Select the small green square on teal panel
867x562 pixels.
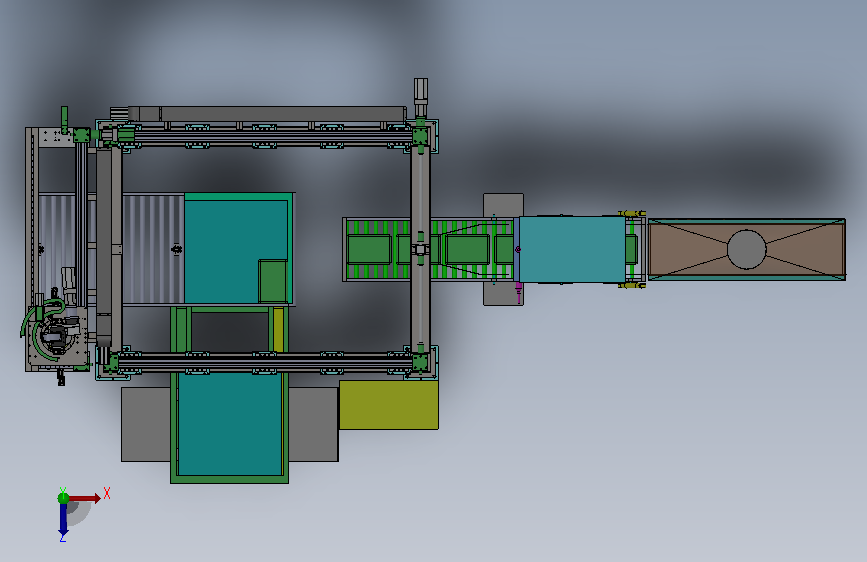(273, 281)
